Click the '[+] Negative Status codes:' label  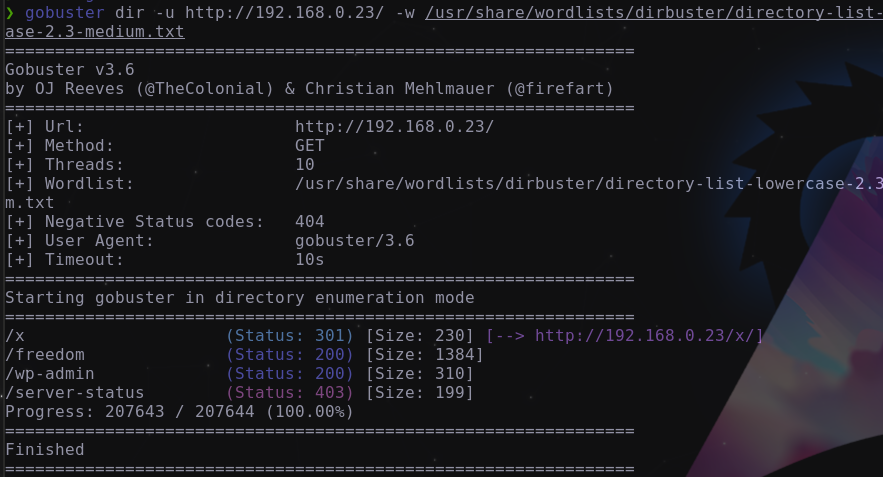(135, 222)
